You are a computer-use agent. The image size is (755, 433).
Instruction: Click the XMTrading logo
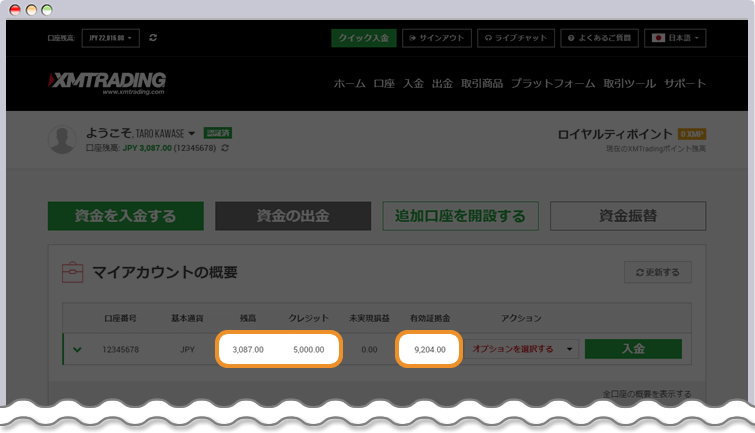point(107,82)
